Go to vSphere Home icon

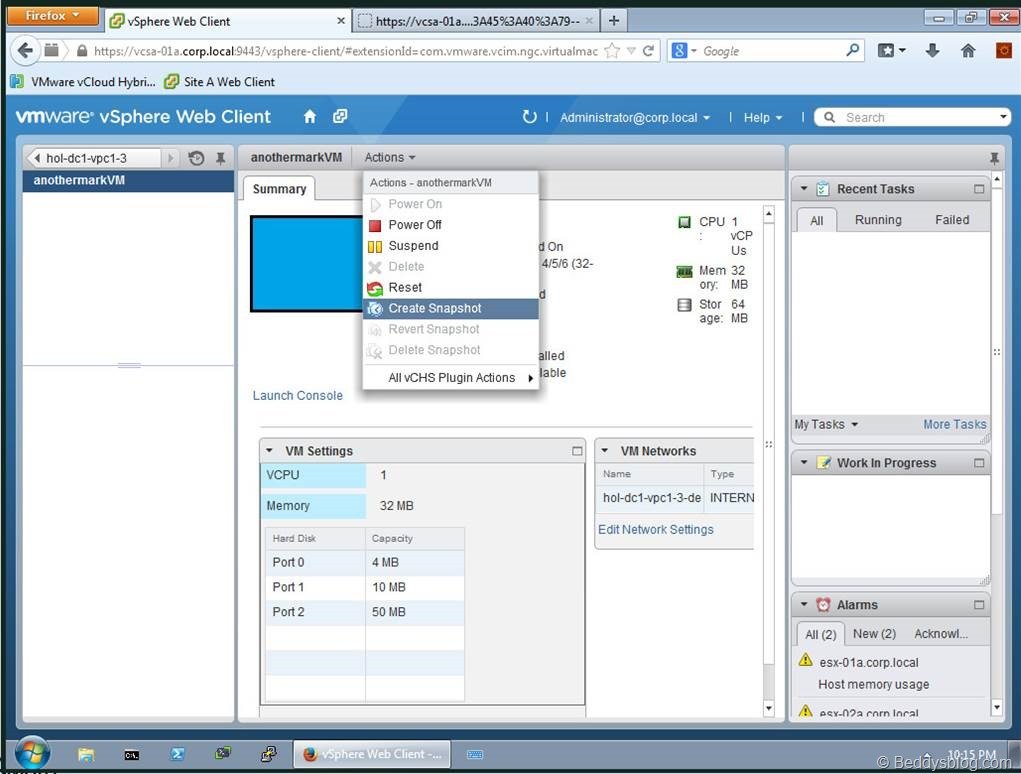tap(310, 117)
